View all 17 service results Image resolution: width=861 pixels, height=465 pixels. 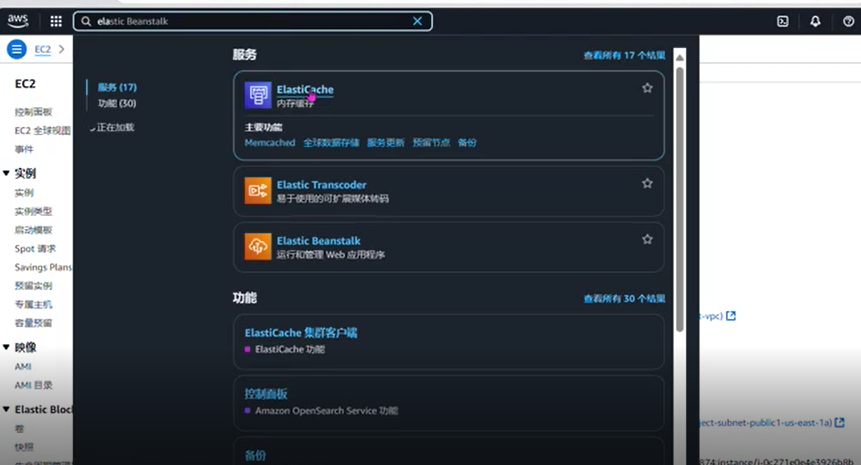pyautogui.click(x=624, y=55)
